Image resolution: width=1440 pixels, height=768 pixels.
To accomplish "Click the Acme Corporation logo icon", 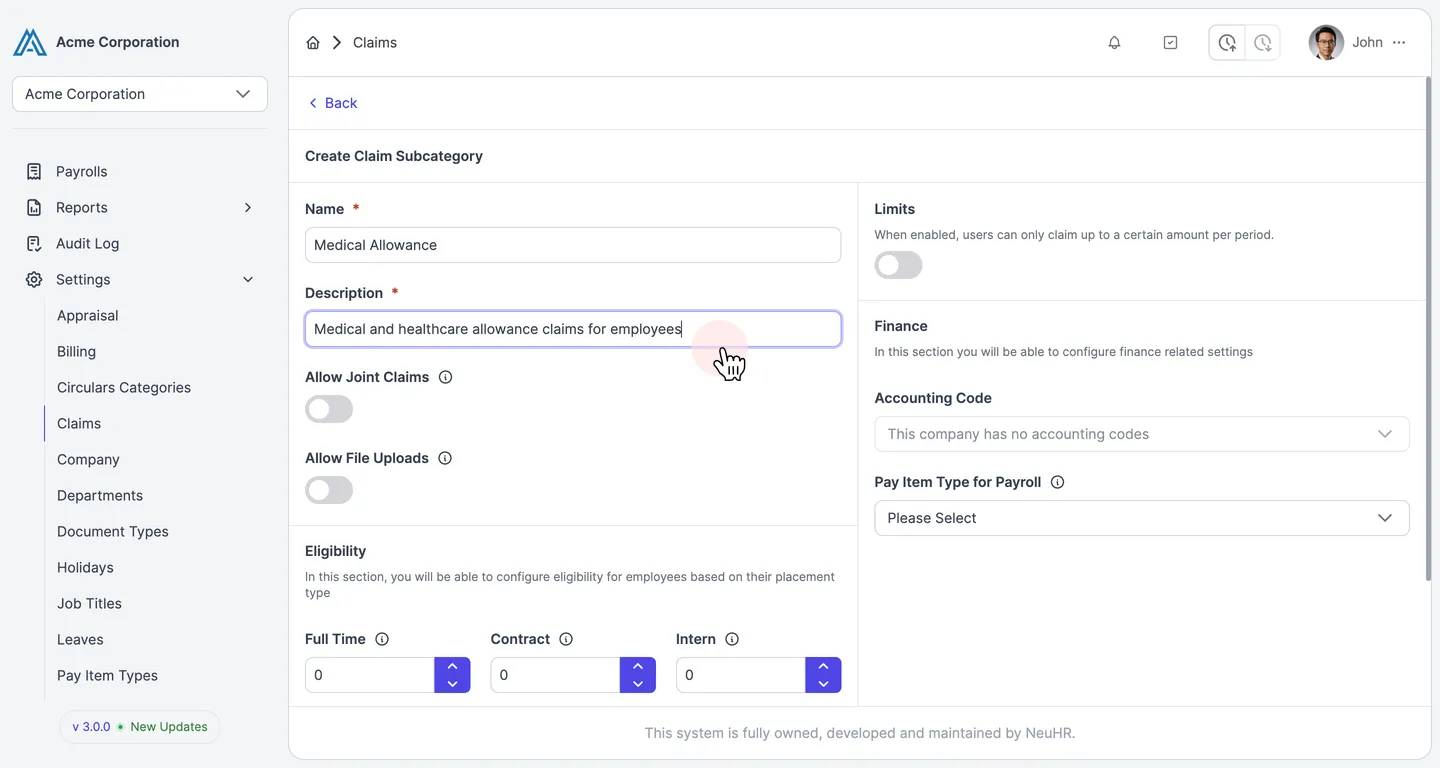I will click(30, 42).
